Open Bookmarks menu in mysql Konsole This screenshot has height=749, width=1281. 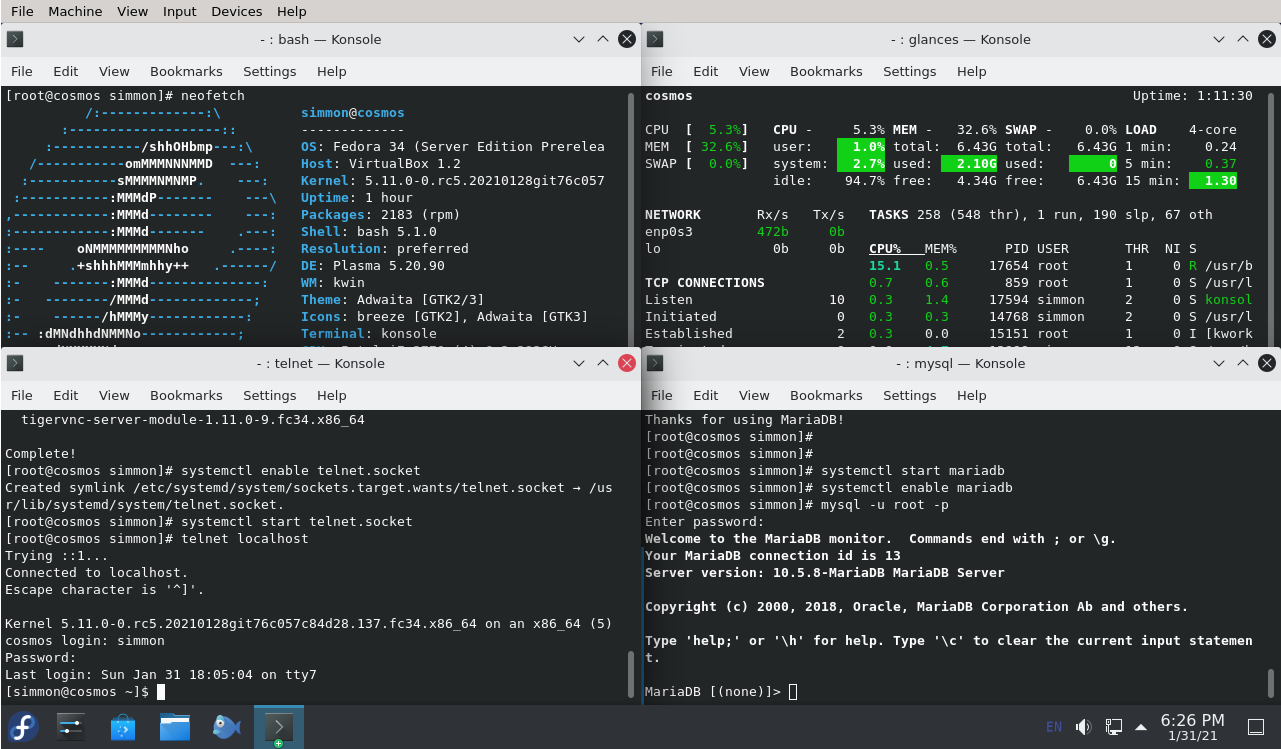826,396
